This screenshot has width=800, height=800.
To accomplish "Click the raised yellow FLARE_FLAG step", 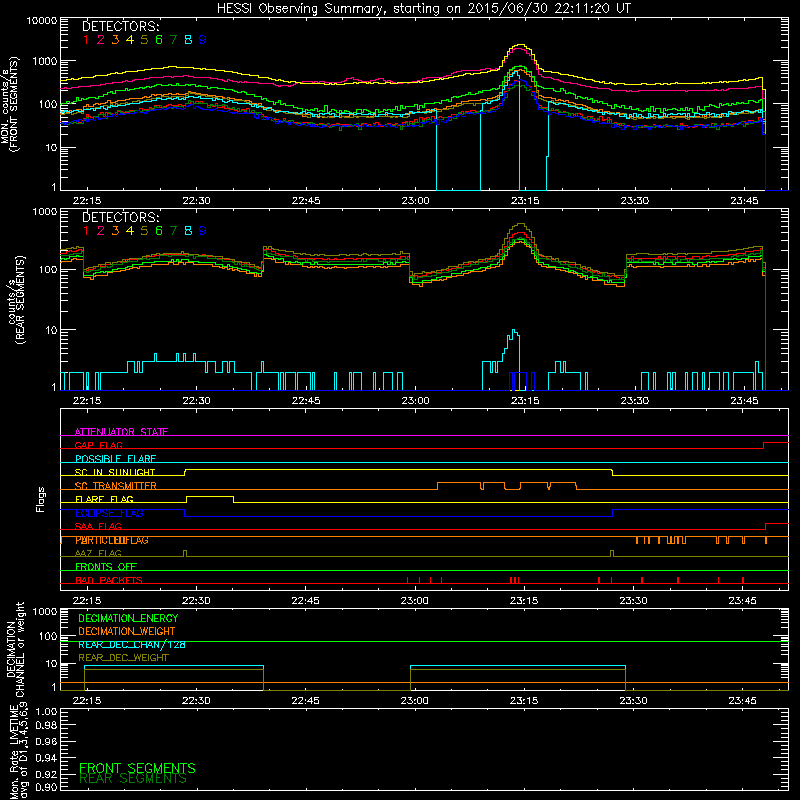I will click(x=210, y=497).
